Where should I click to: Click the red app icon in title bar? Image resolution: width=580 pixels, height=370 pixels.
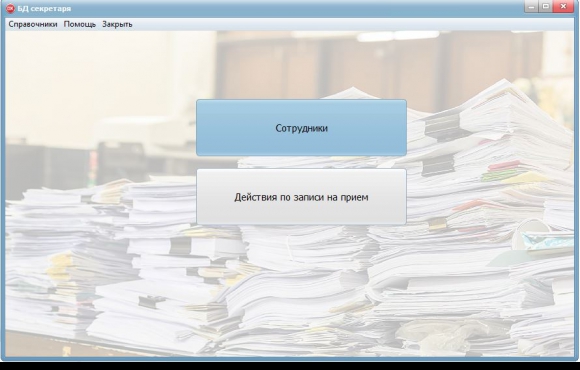point(10,8)
